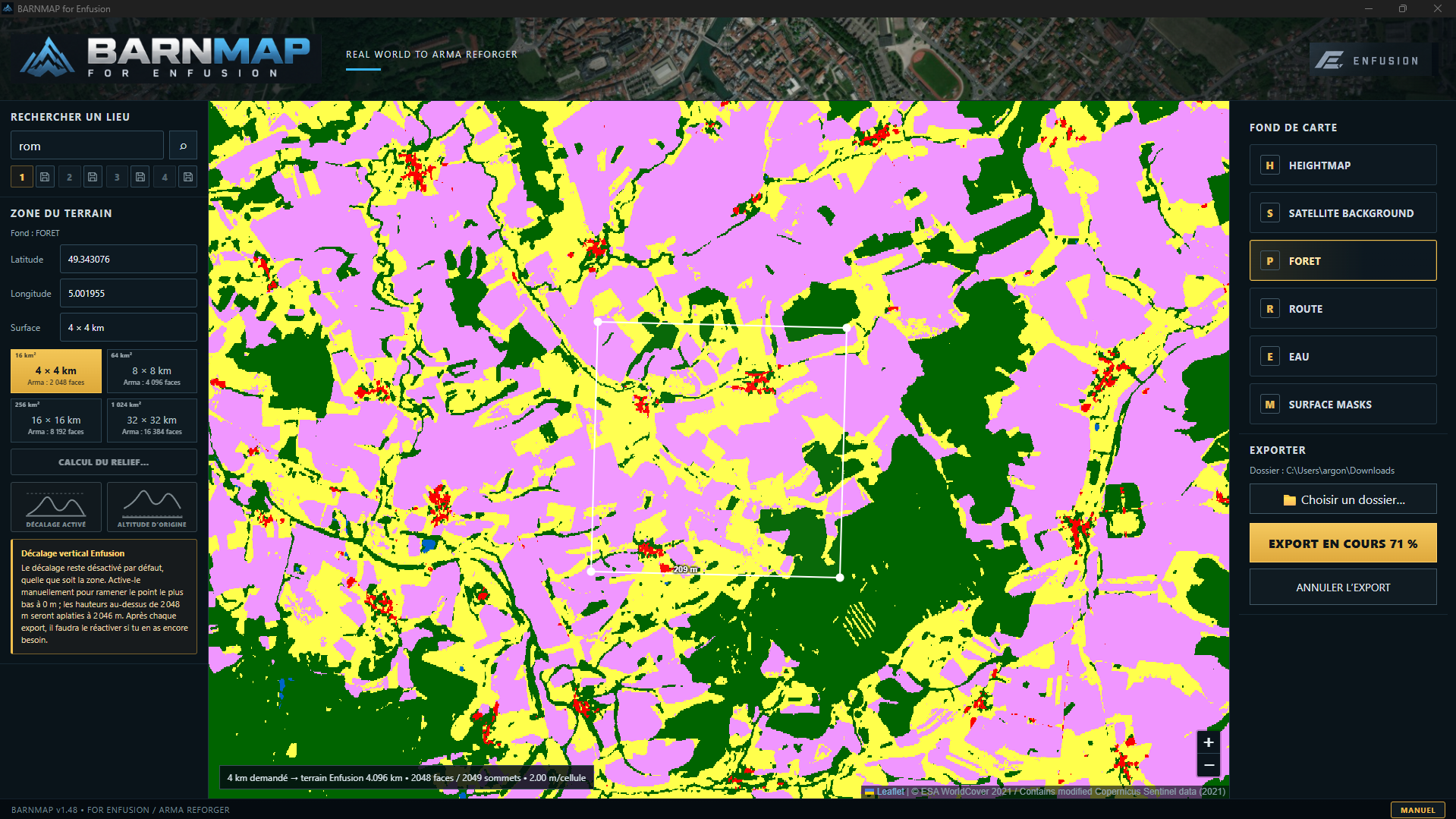Click in the Latitude input field
This screenshot has height=819, width=1456.
(x=128, y=260)
